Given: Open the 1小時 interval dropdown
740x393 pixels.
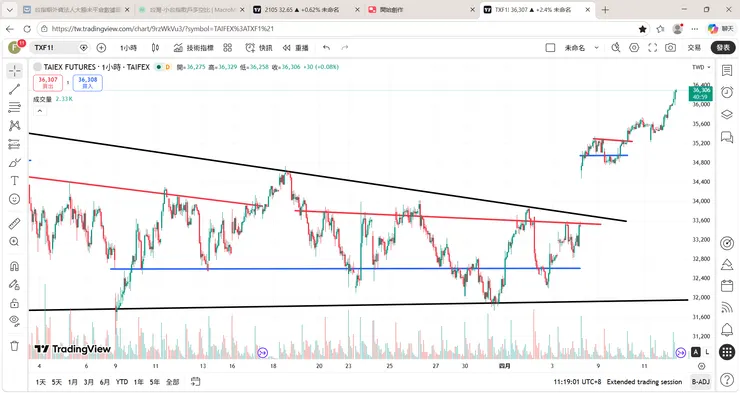Looking at the screenshot, I should [128, 48].
